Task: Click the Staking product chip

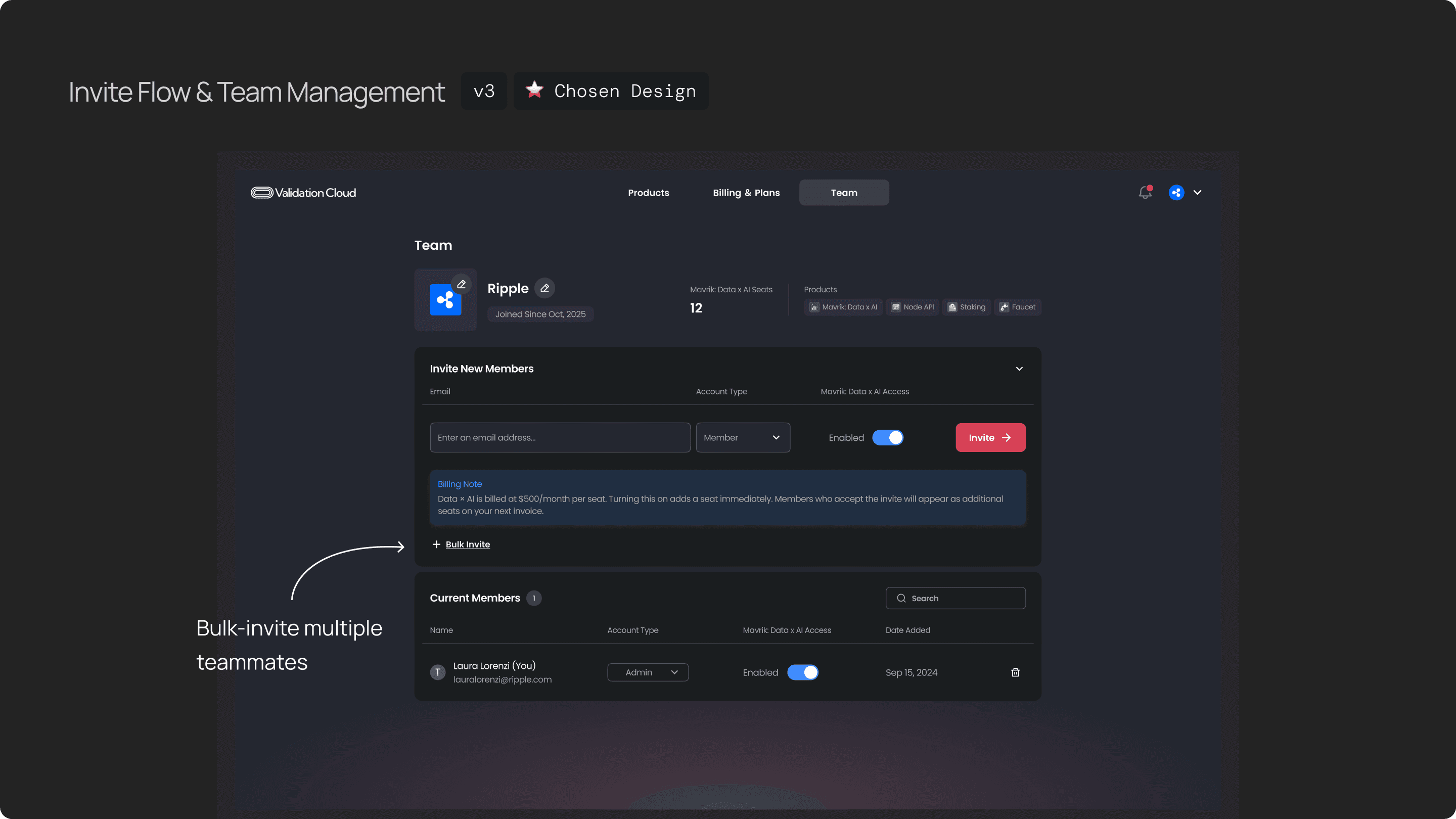Action: (966, 307)
